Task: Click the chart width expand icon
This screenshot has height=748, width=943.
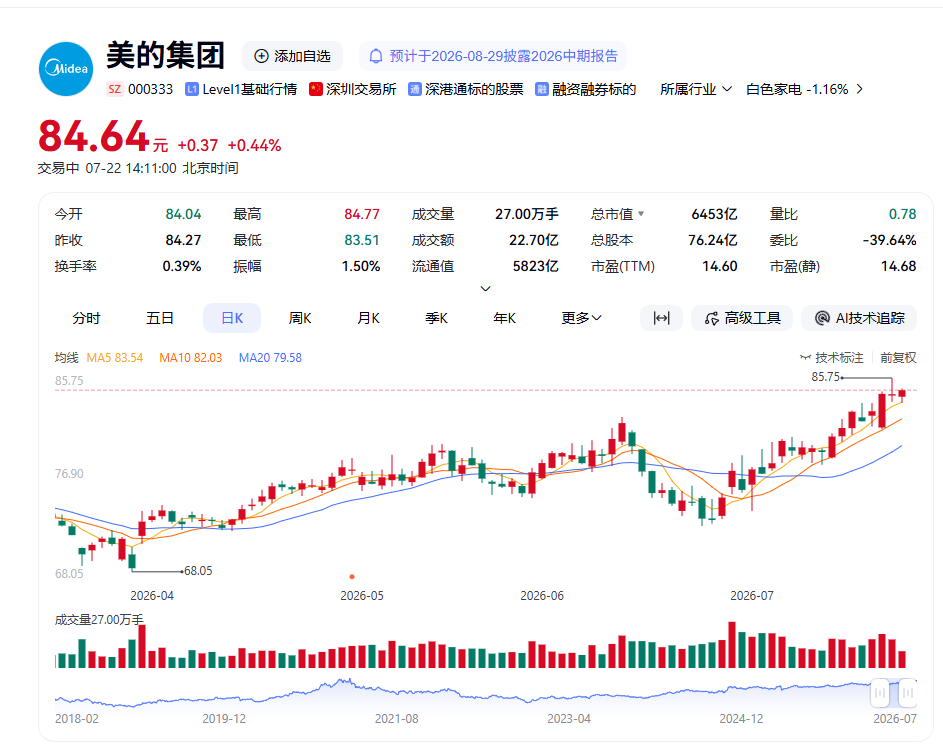Action: (x=662, y=318)
